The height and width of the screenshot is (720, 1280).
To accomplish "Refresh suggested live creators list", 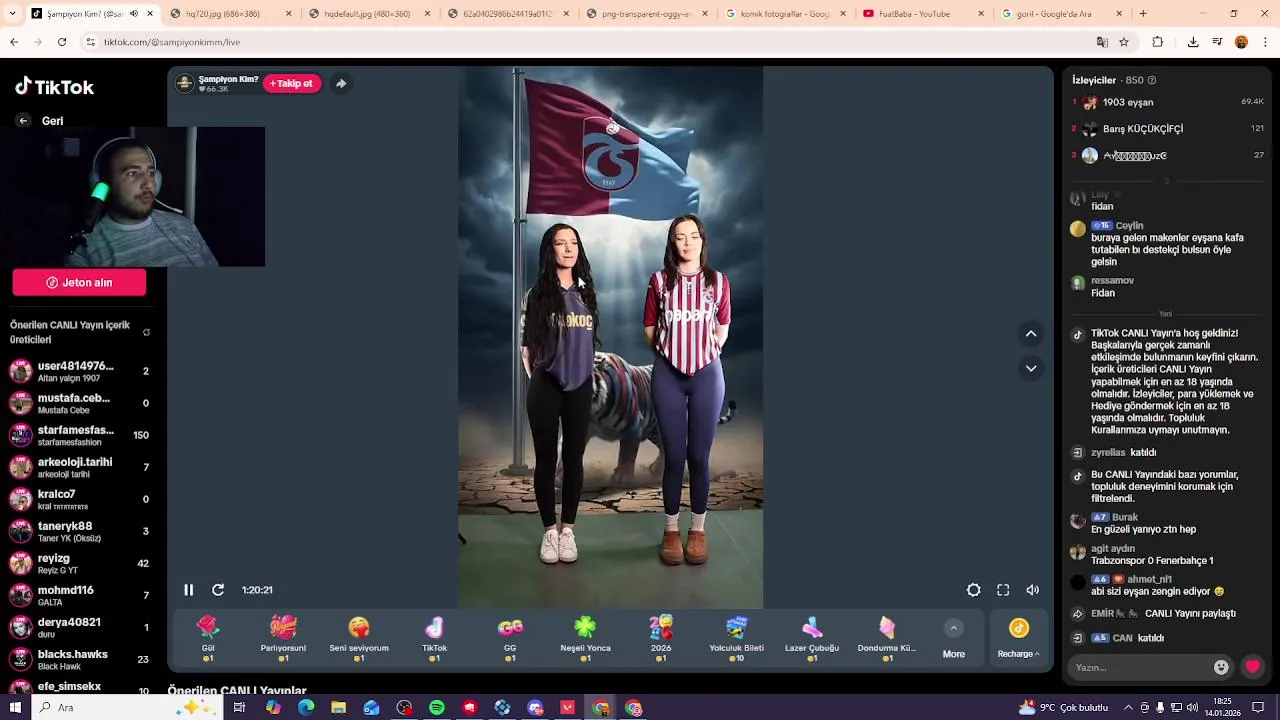I will [x=146, y=332].
